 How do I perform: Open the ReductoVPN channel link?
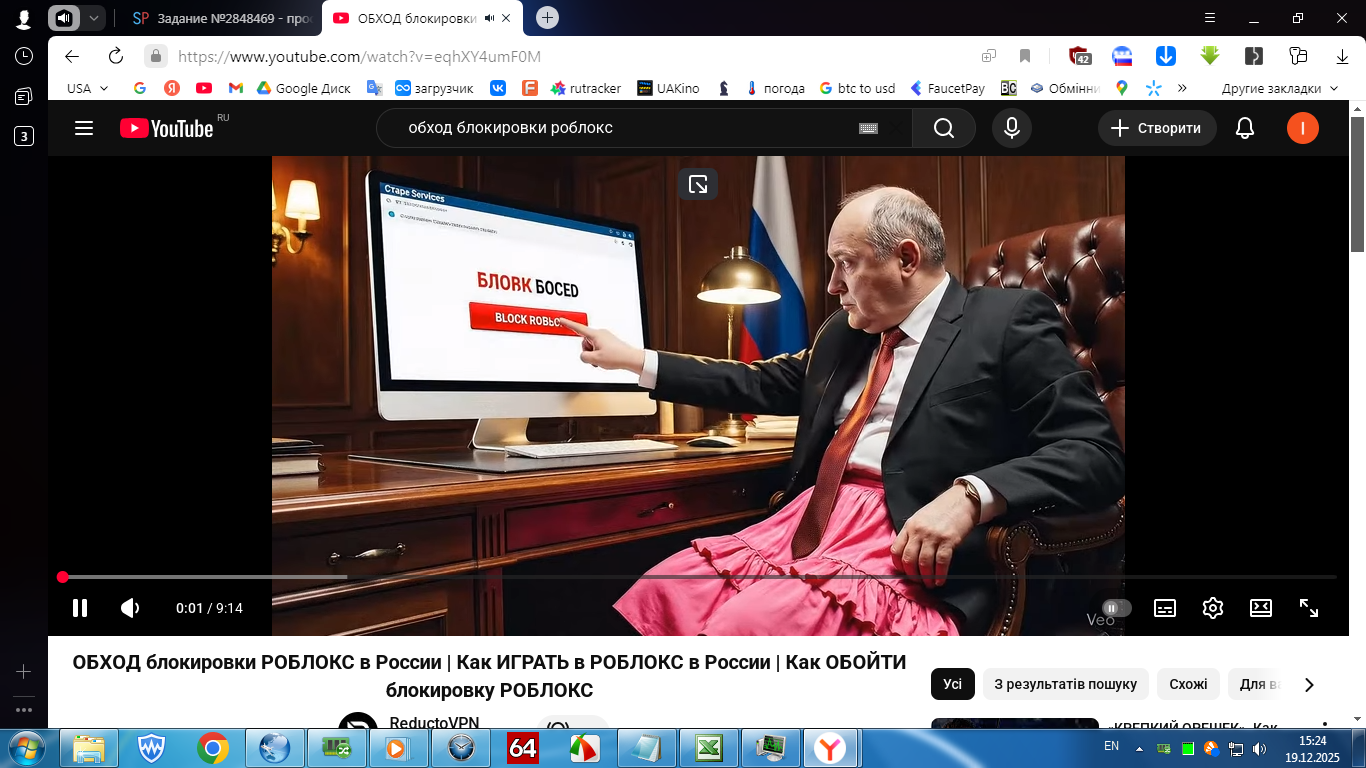(434, 723)
